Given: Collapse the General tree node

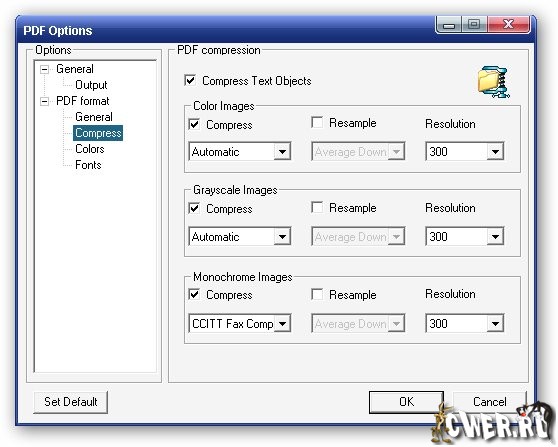Looking at the screenshot, I should 44,69.
